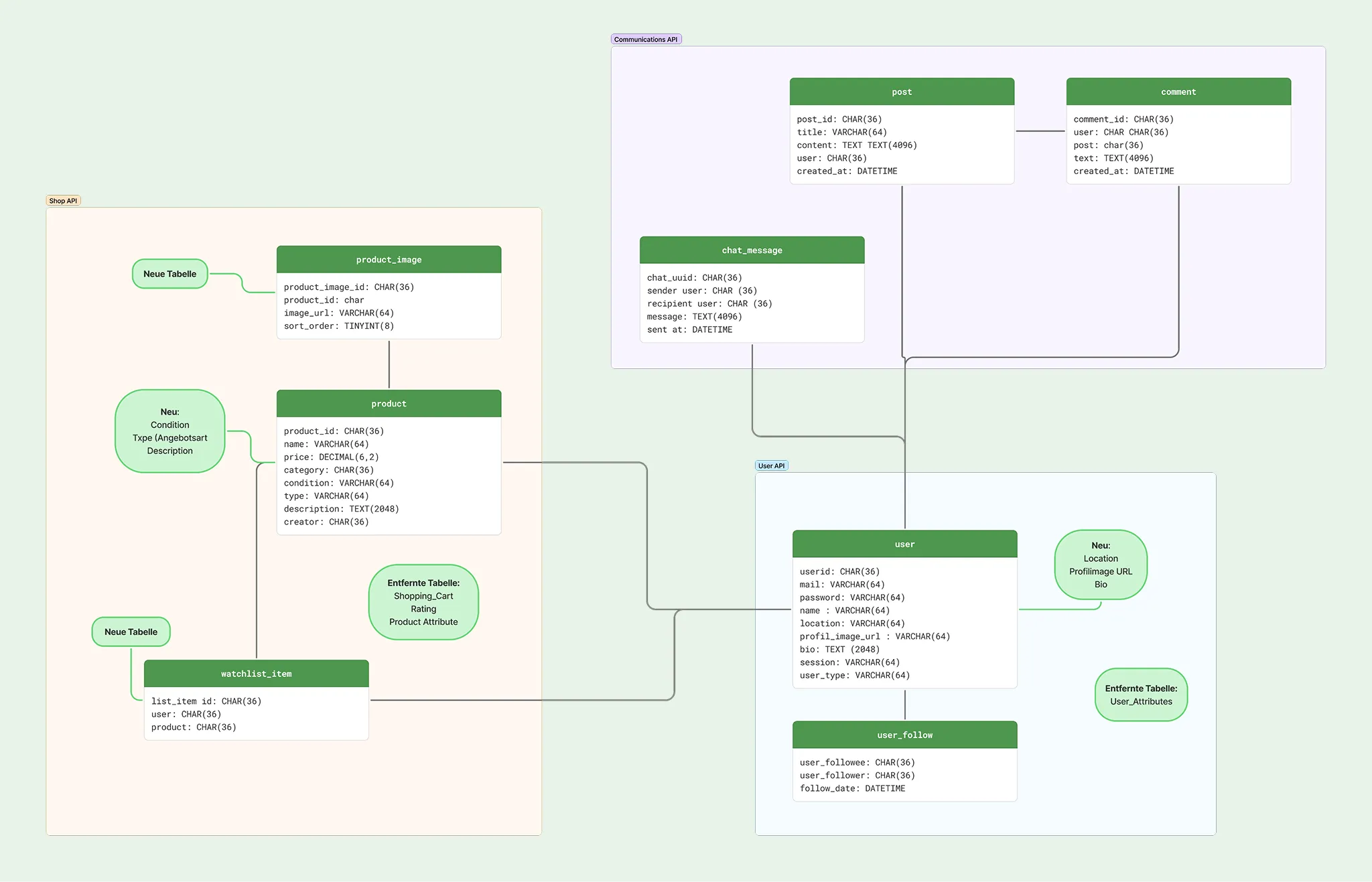Click the user_type: VARCHAR(64) field
This screenshot has width=1372, height=882.
click(x=855, y=676)
